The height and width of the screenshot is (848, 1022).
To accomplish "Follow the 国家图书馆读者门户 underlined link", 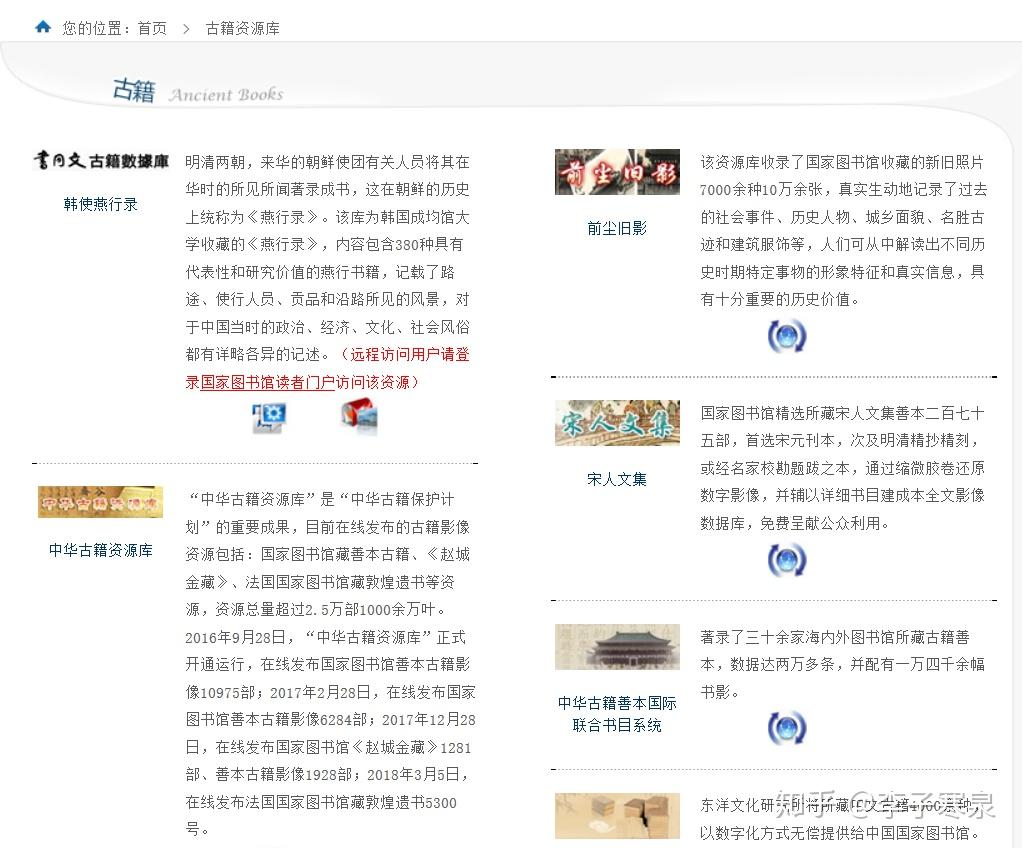I will pyautogui.click(x=267, y=382).
